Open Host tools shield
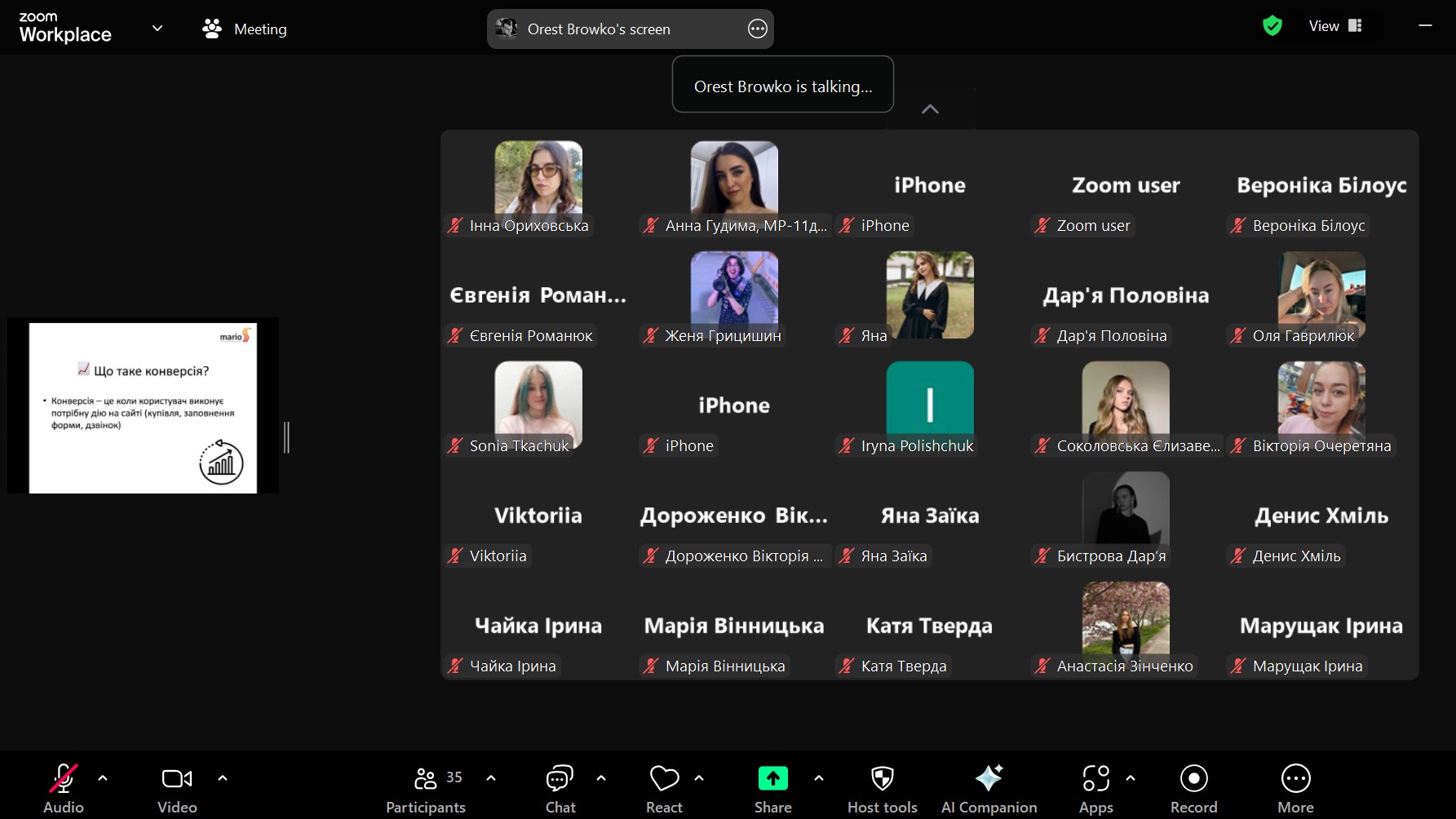This screenshot has width=1456, height=819. pos(882,779)
